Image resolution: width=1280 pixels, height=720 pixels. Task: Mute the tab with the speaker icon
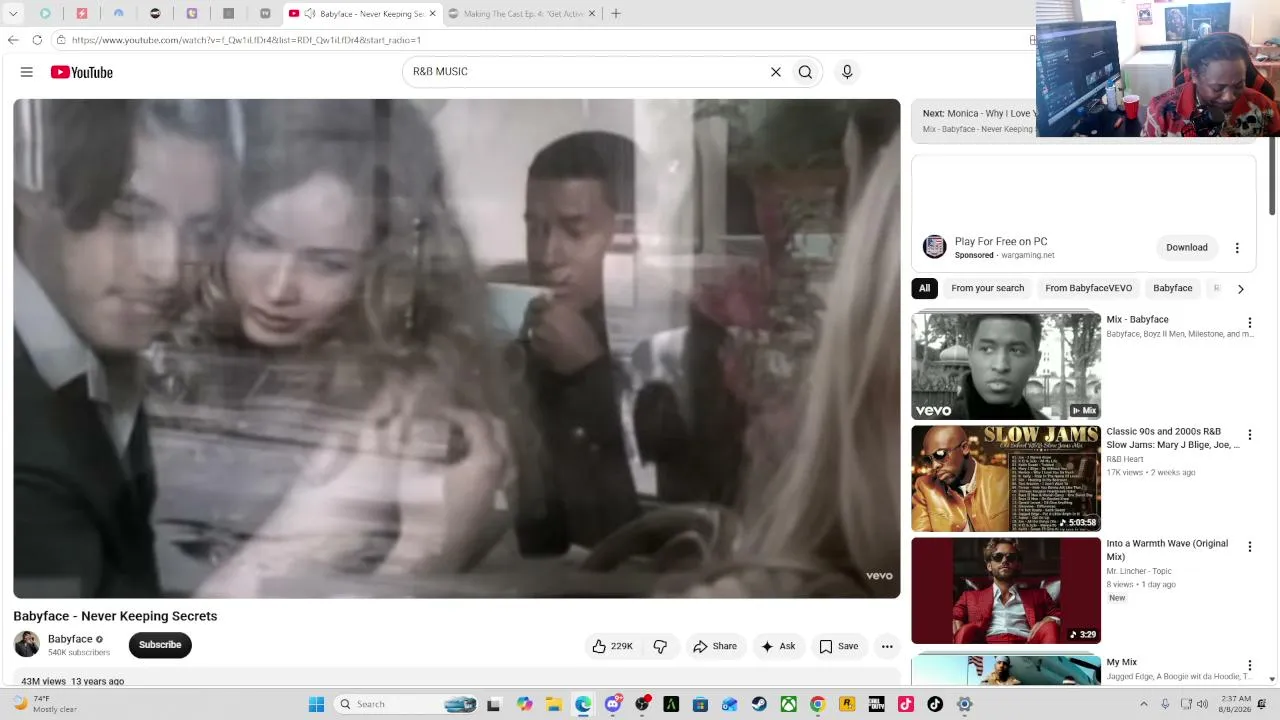pyautogui.click(x=310, y=14)
